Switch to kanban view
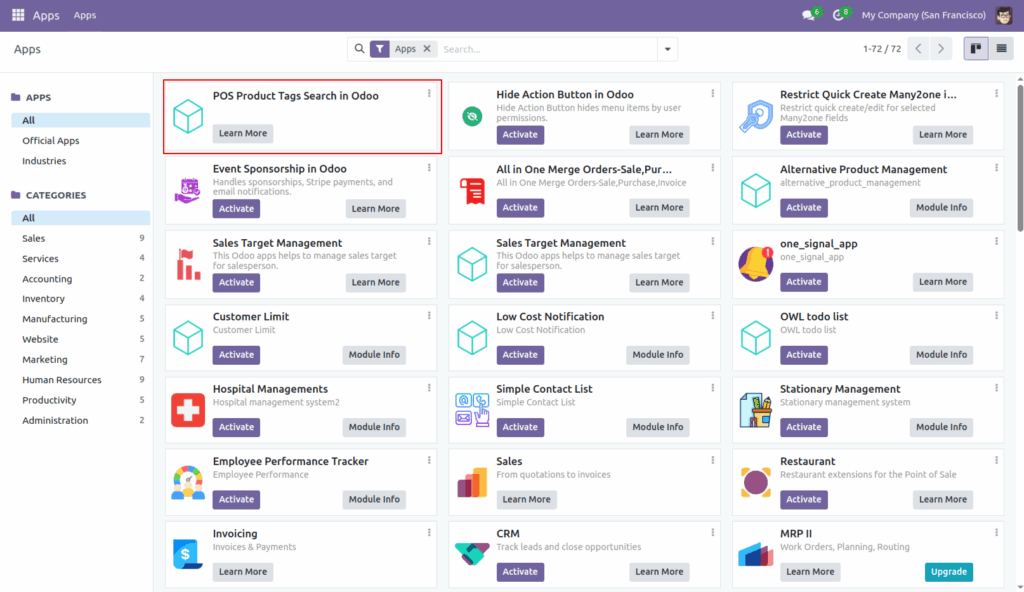The width and height of the screenshot is (1024, 592). pyautogui.click(x=975, y=48)
